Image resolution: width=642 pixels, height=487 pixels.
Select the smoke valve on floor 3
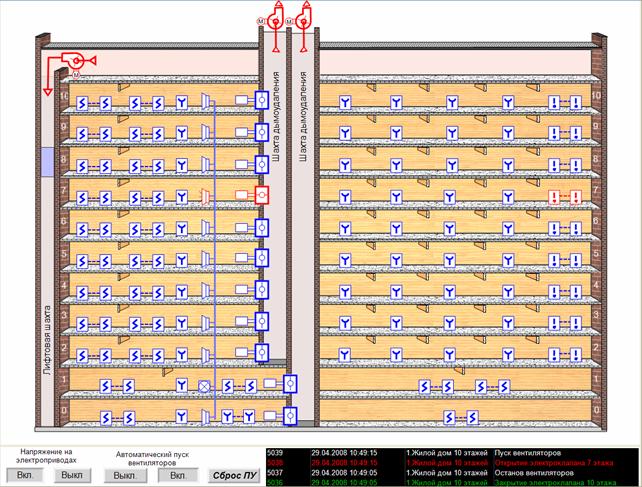point(262,321)
